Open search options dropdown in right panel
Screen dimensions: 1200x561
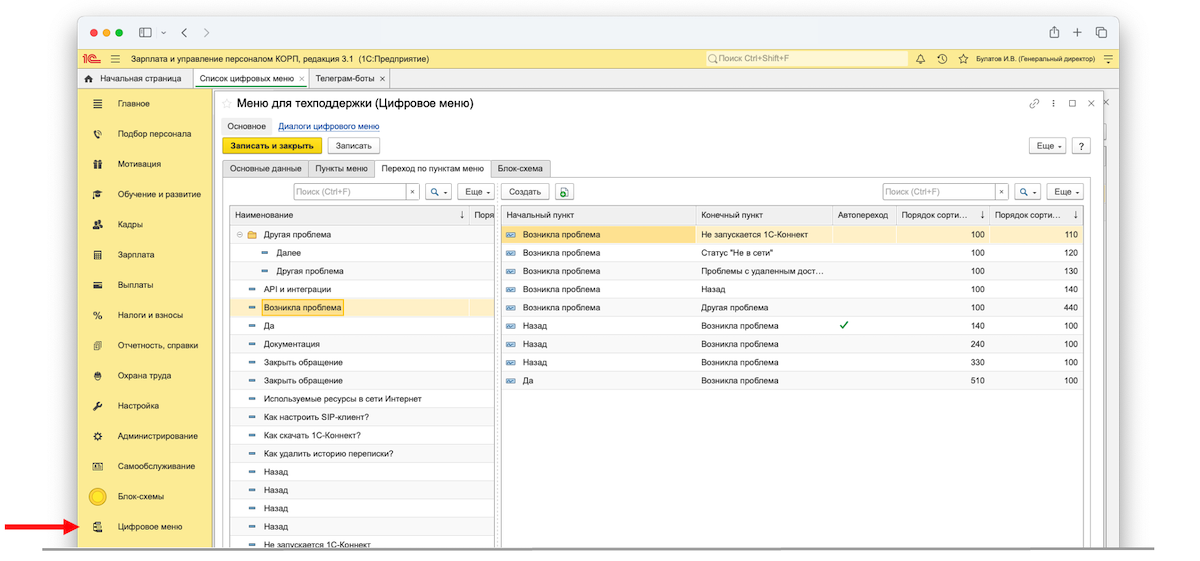point(1027,192)
